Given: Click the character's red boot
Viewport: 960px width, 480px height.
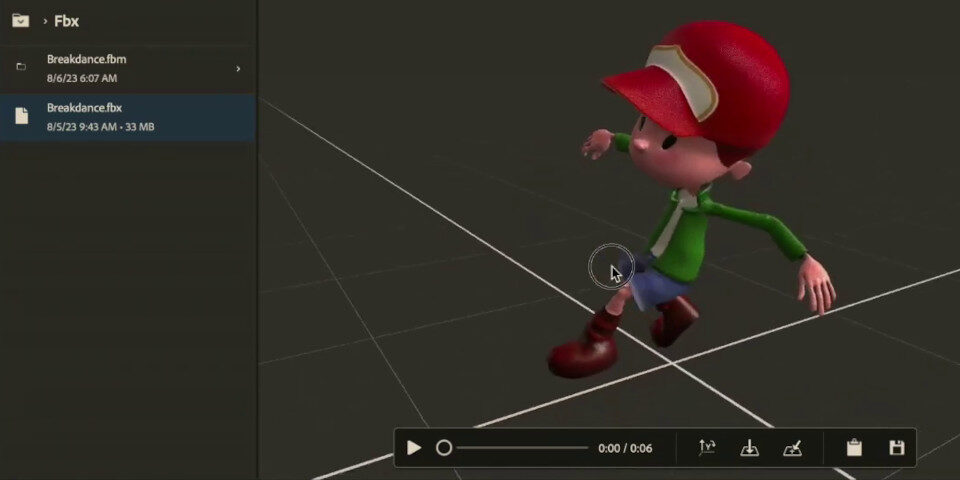Looking at the screenshot, I should [585, 352].
